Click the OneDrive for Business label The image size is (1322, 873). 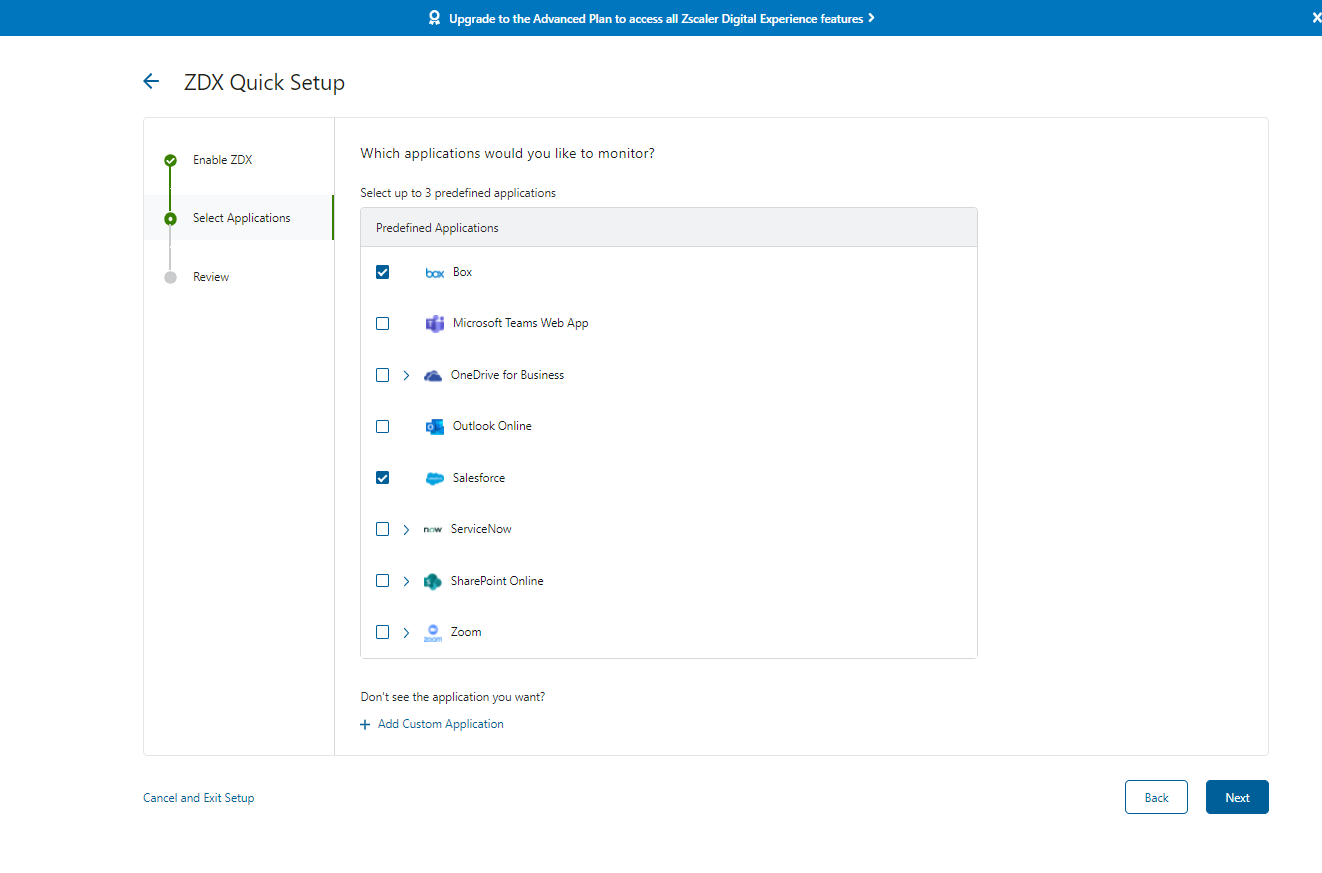[x=507, y=375]
